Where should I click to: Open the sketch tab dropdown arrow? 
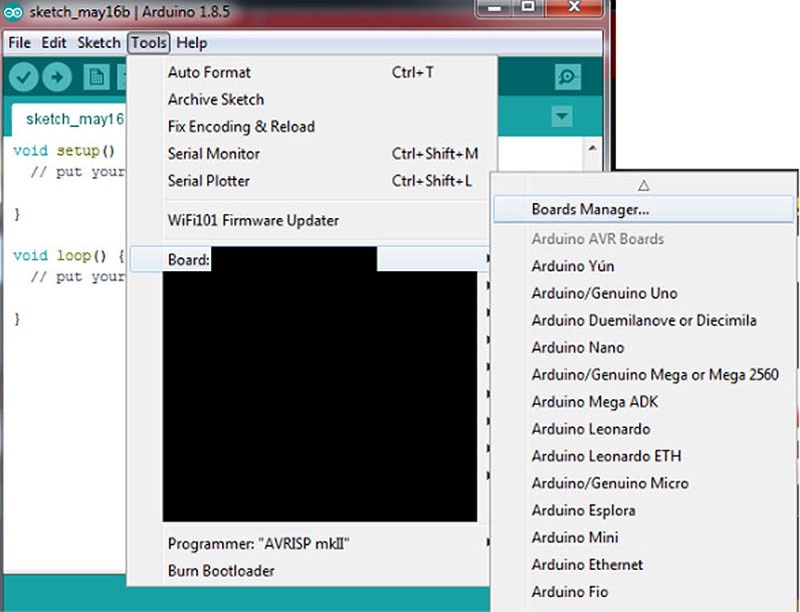click(561, 115)
